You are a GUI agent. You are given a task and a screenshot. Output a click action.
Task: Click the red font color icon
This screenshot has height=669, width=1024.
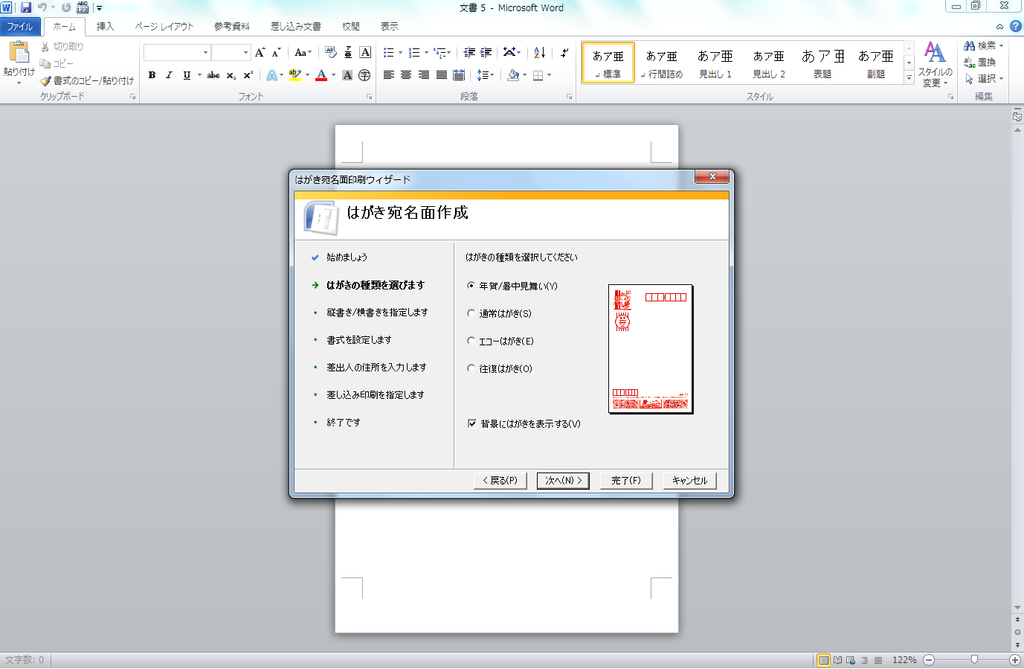321,75
